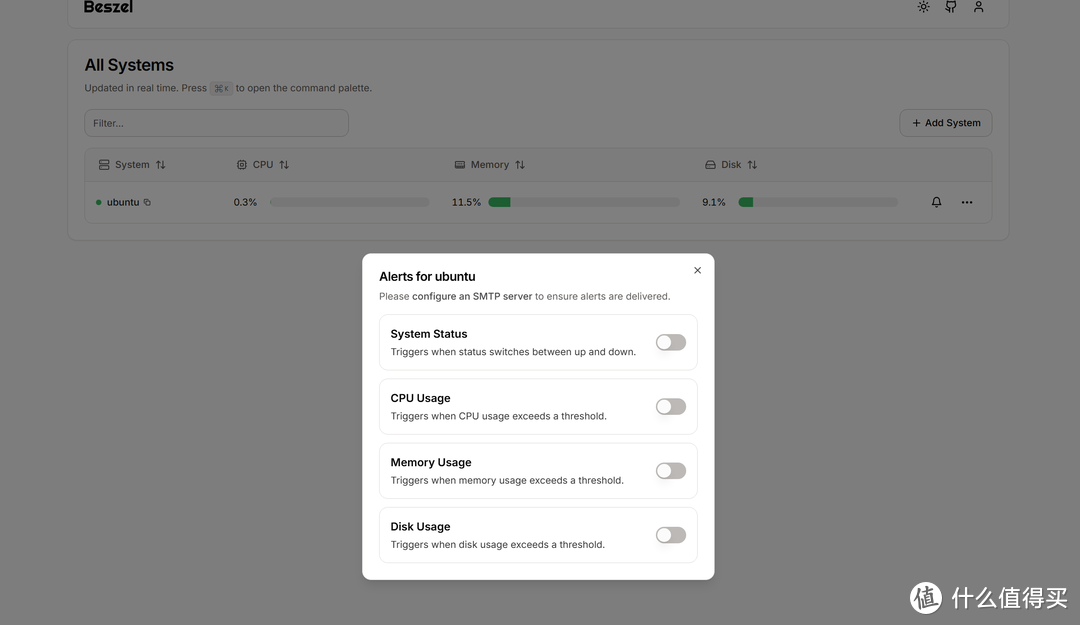Open the three-dot actions menu for ubuntu
Image resolution: width=1080 pixels, height=625 pixels.
[x=967, y=202]
